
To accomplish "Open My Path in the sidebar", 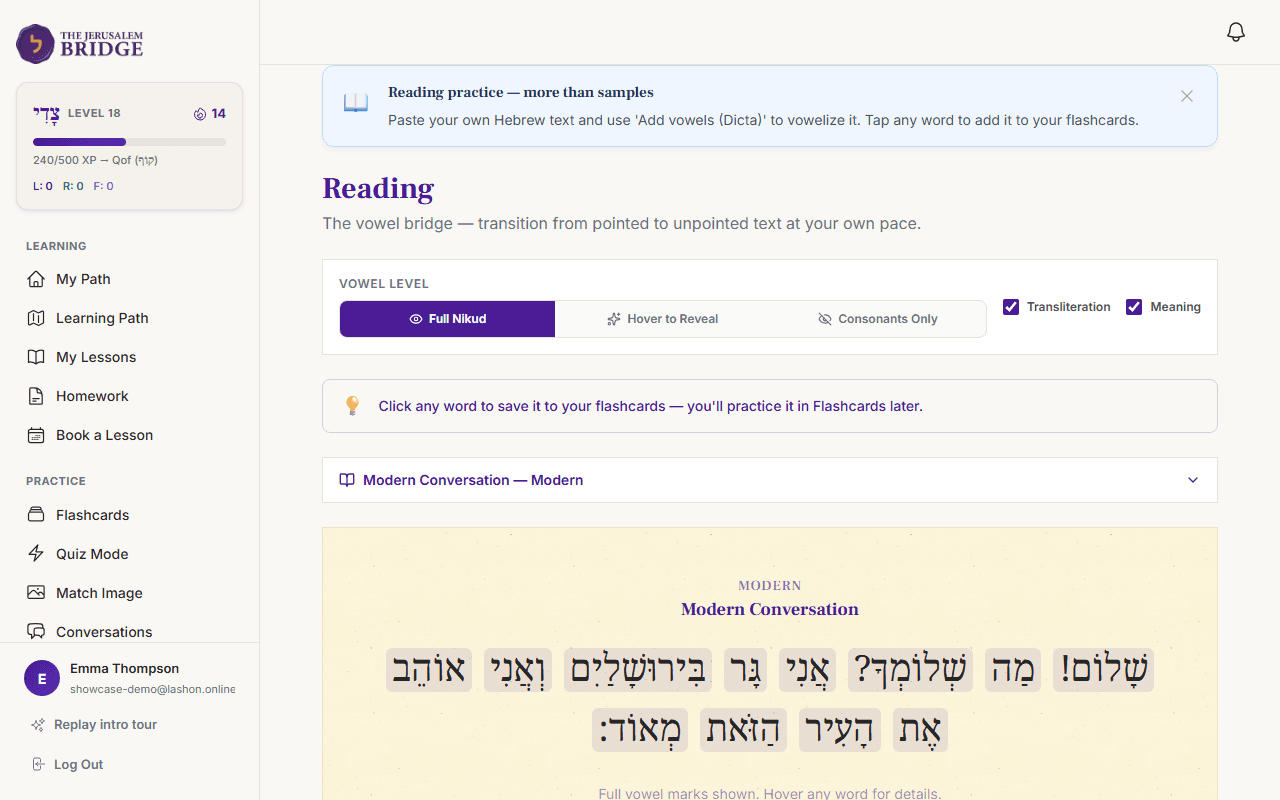I will [130, 279].
